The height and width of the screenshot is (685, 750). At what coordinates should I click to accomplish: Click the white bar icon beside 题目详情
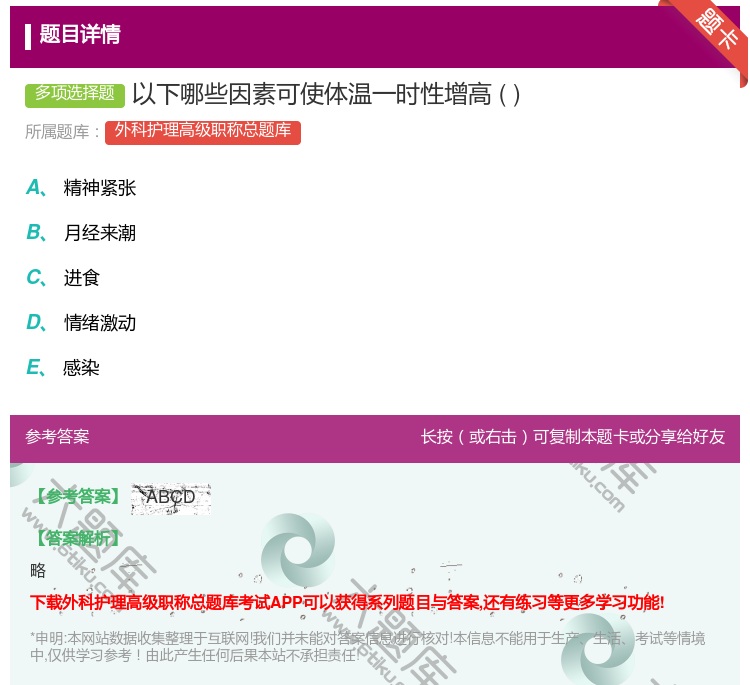coord(28,36)
